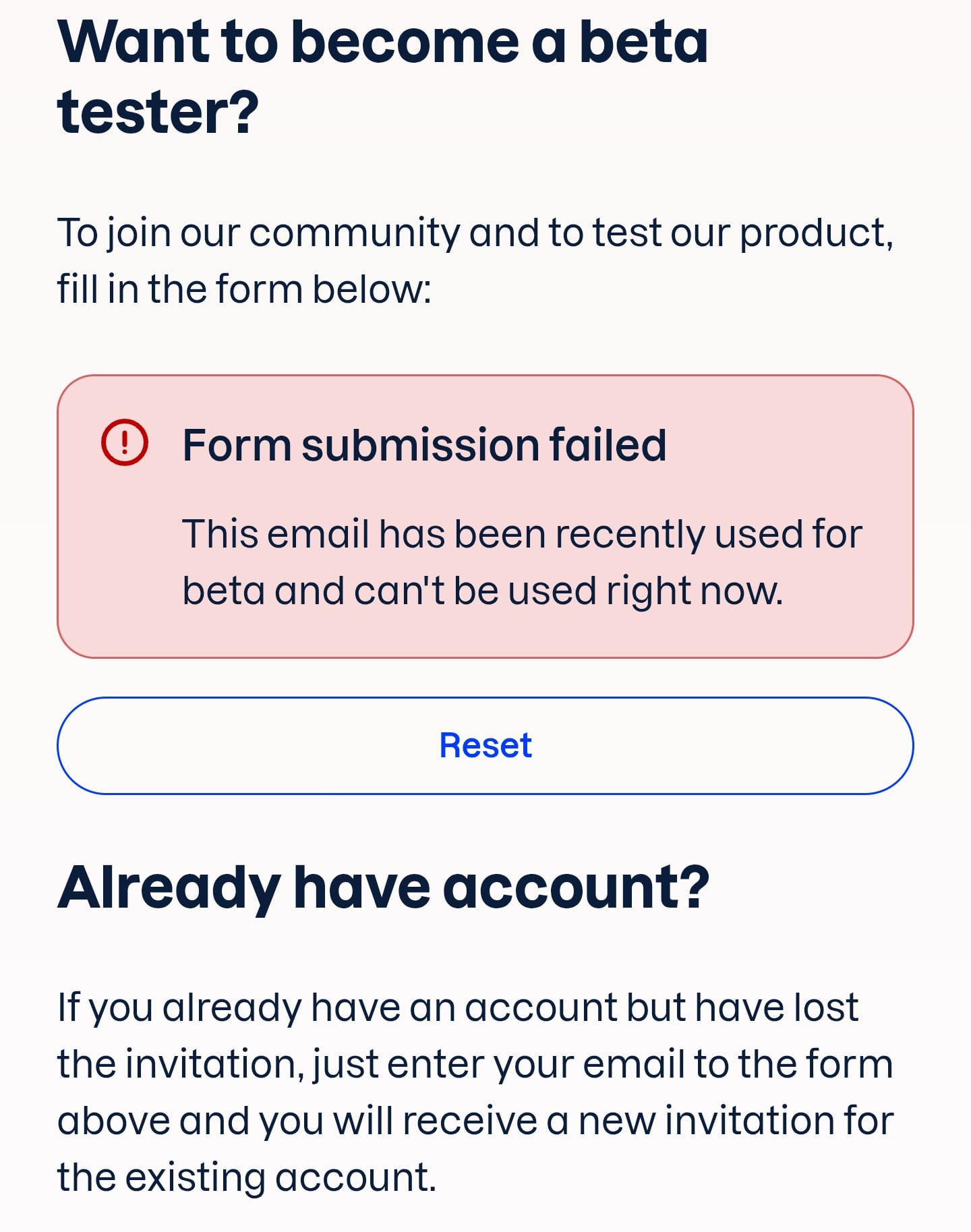Image resolution: width=971 pixels, height=1232 pixels.
Task: Click 'If you already have an account' line
Action: coord(458,1008)
